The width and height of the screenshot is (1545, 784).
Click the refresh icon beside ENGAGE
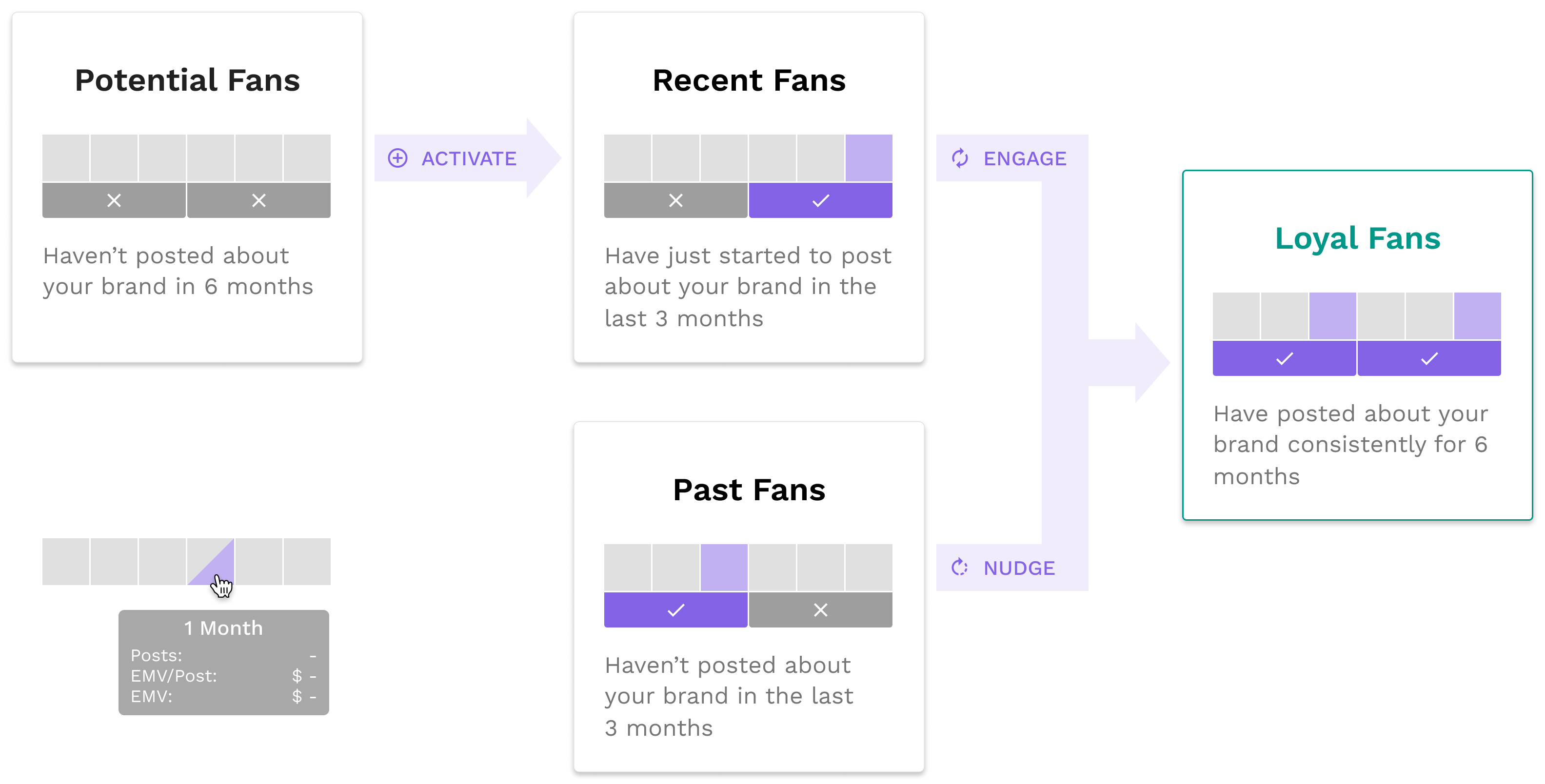960,158
